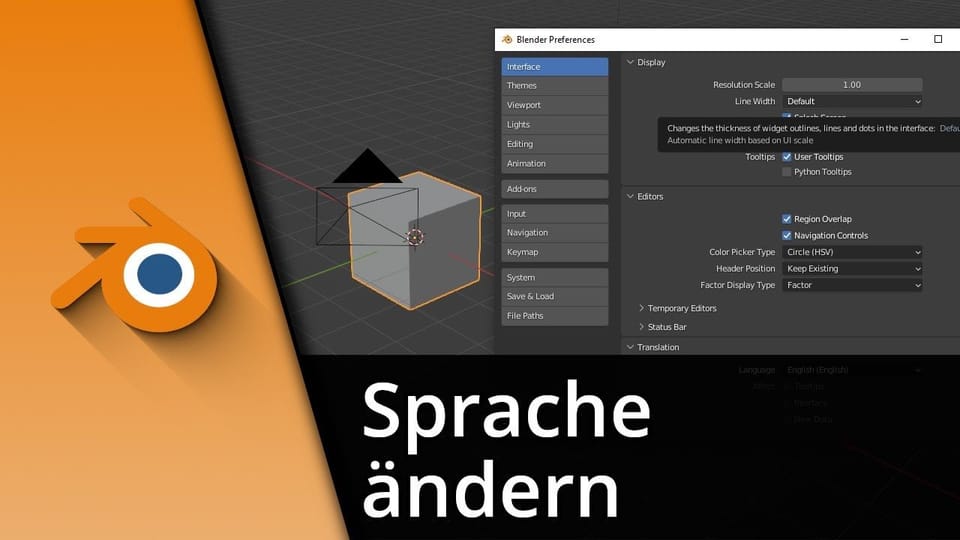
Task: Open the System preferences section
Action: point(555,277)
